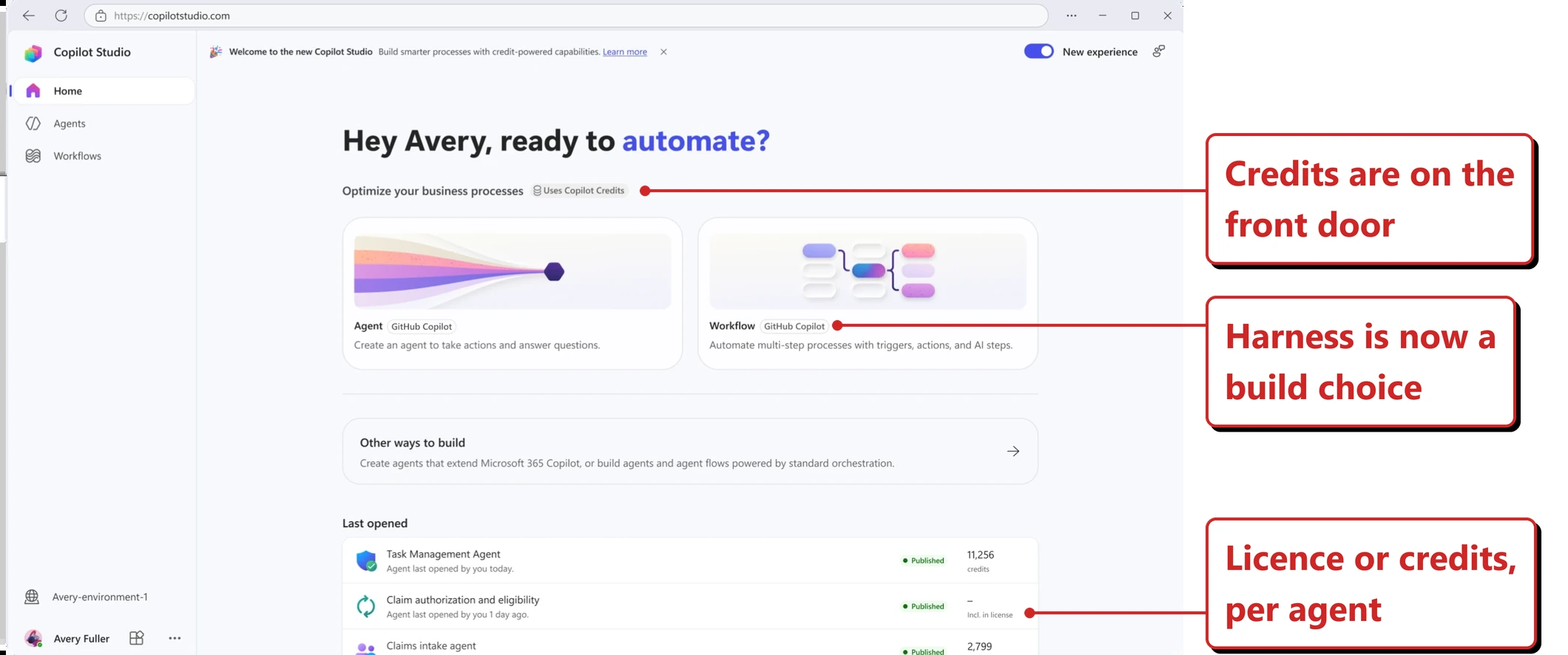
Task: Reload the page with refresh icon
Action: pos(61,16)
